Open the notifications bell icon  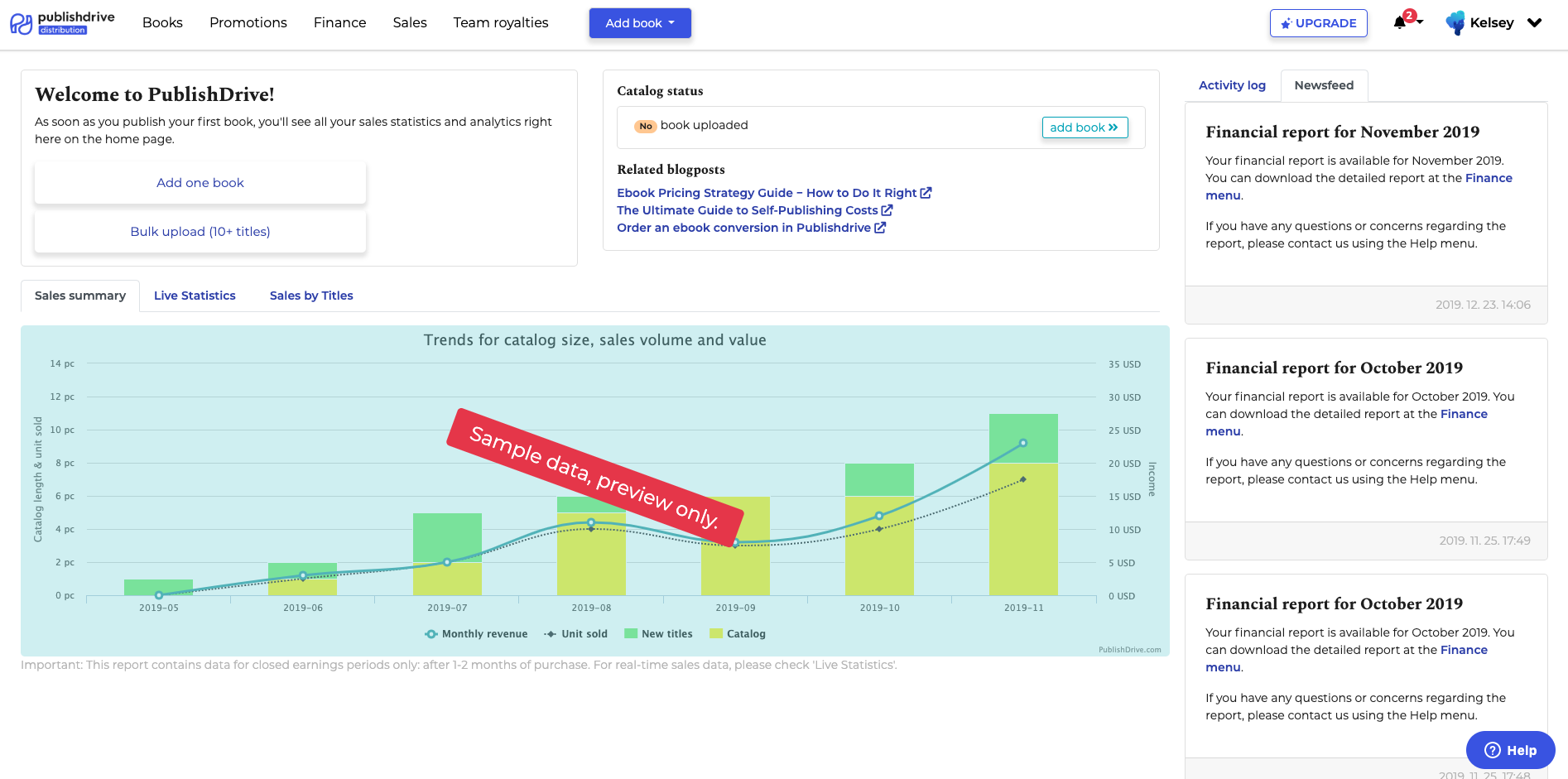(1399, 22)
